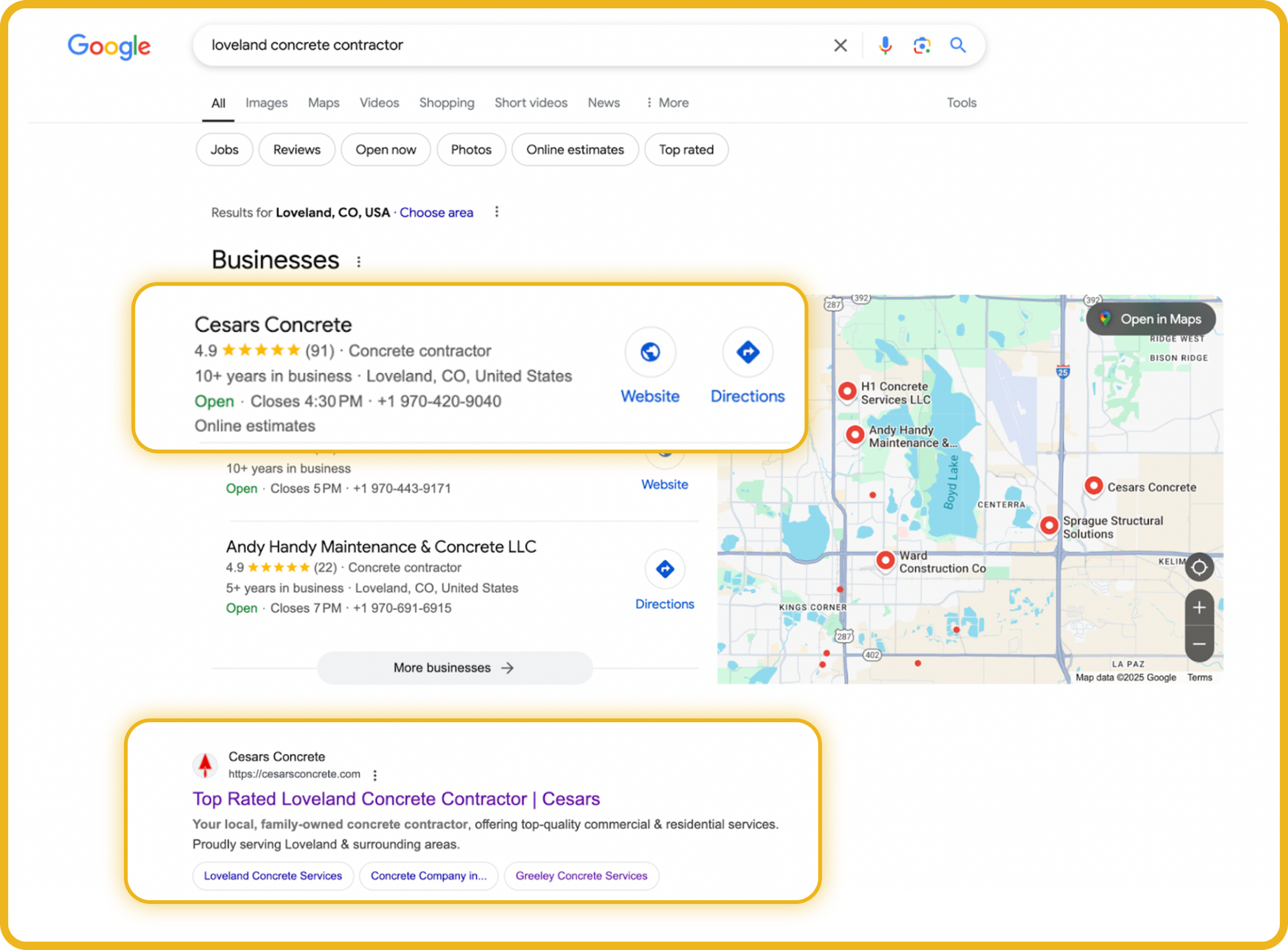Toggle the Photos filter chip
The width and height of the screenshot is (1288, 950).
coord(471,150)
